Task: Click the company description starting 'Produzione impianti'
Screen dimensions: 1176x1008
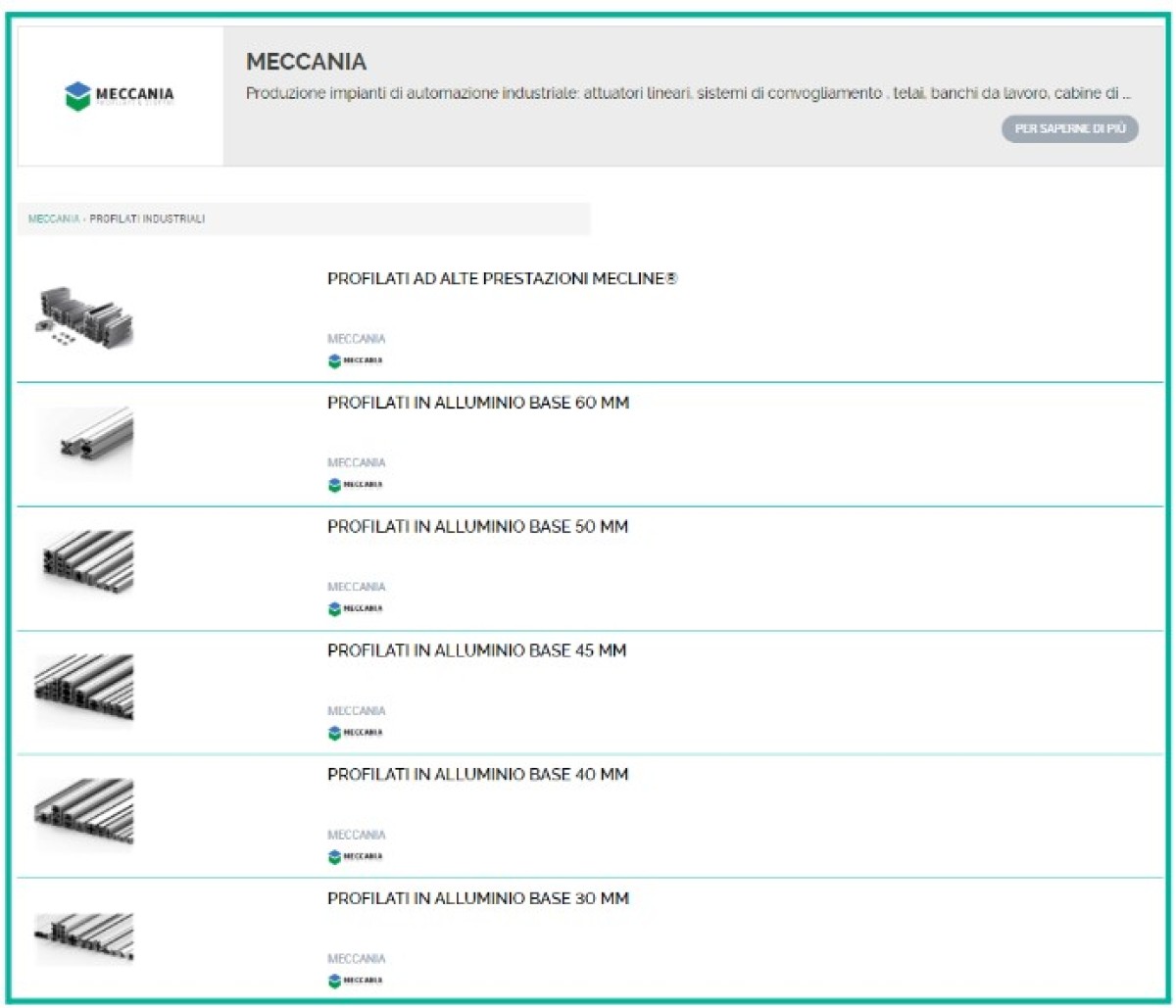Action: [689, 94]
